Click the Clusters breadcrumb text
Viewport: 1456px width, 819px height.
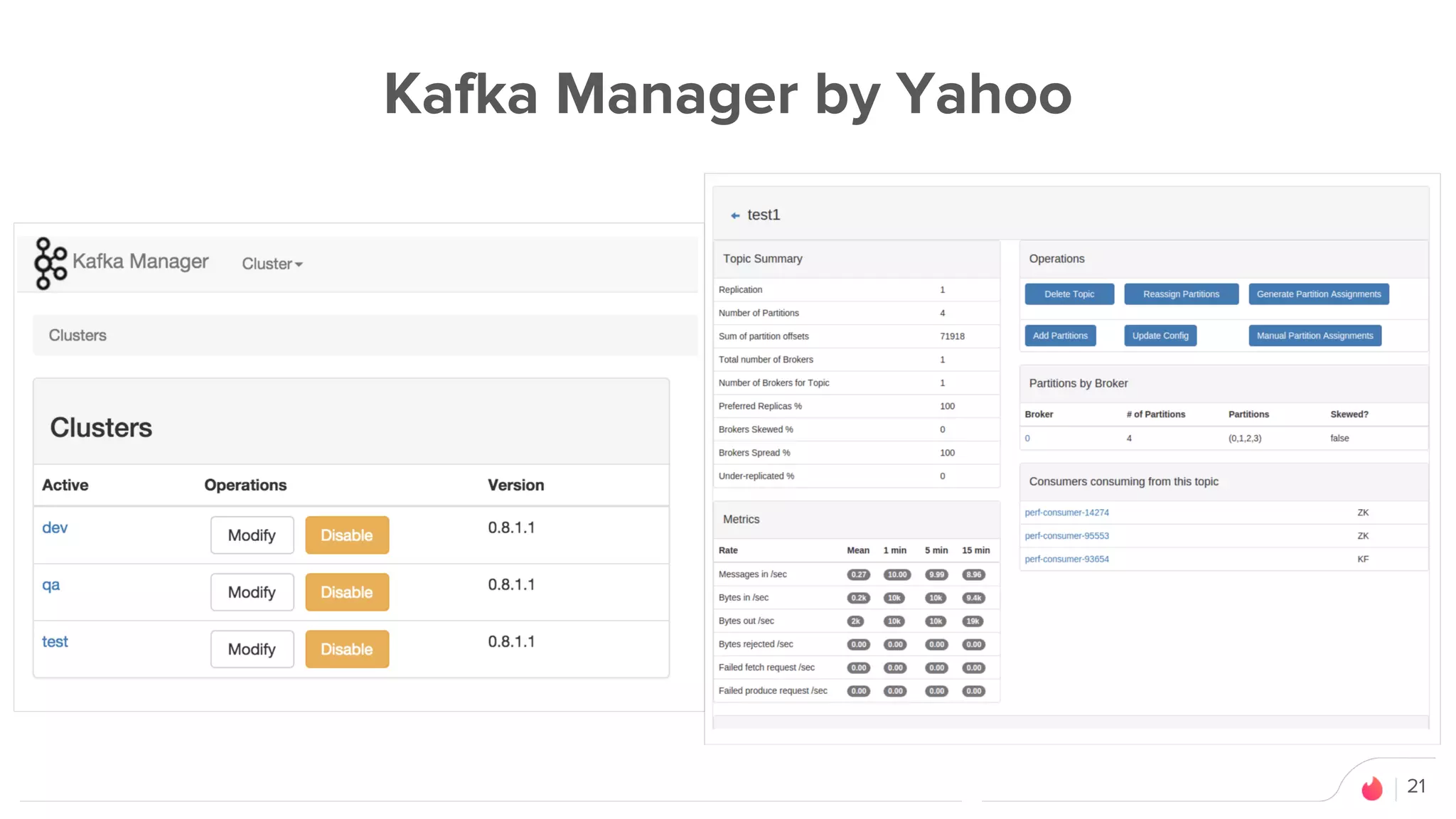click(x=77, y=336)
